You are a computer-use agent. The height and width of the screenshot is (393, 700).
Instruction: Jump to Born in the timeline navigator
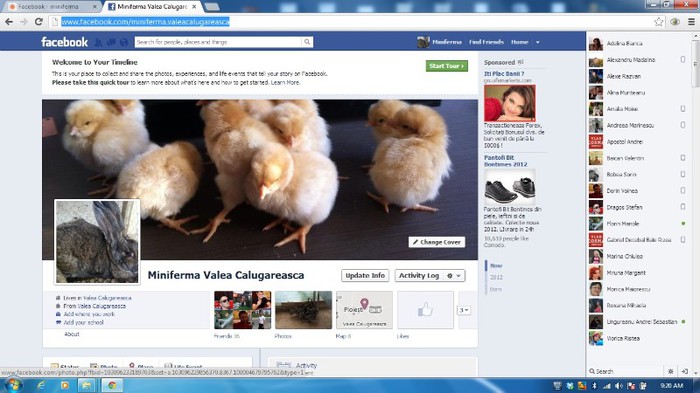tap(496, 289)
